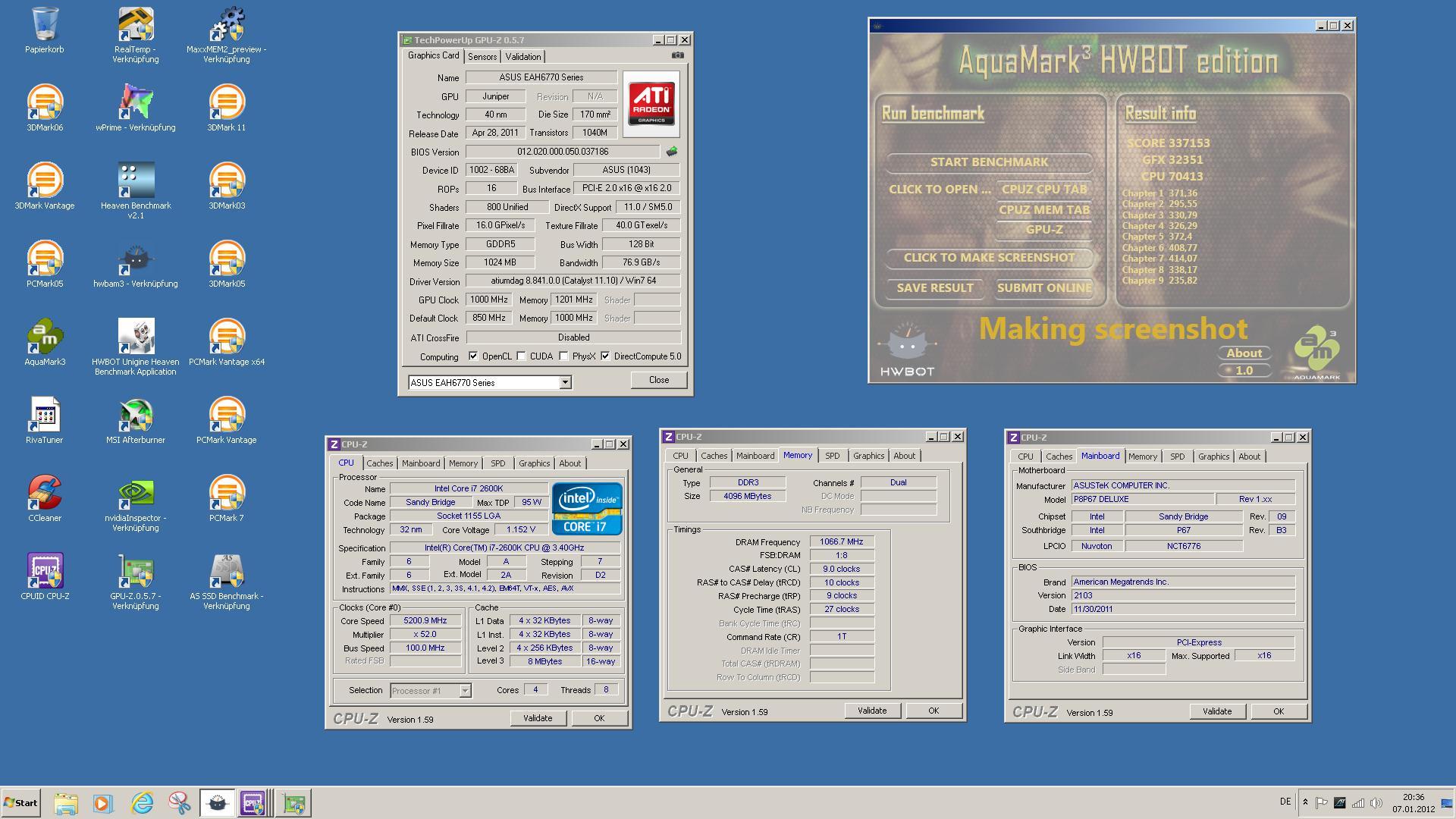Switch to Sensors tab in GPU-Z
The height and width of the screenshot is (819, 1456).
482,57
